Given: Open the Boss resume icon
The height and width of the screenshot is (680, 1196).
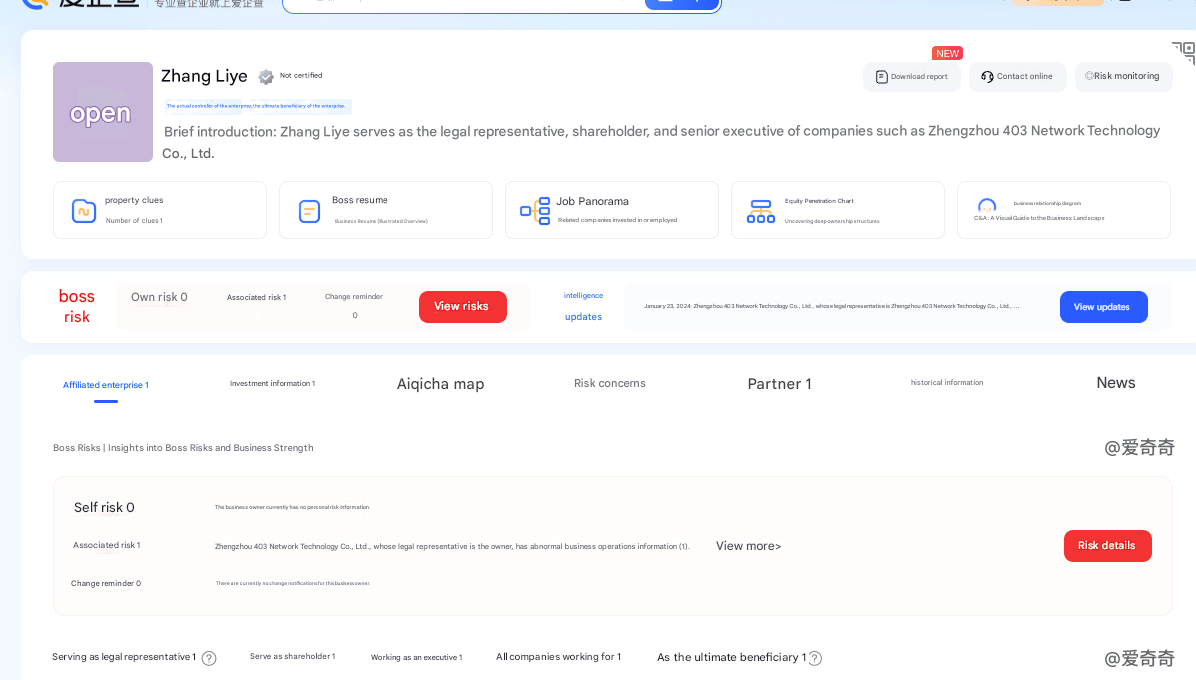Looking at the screenshot, I should click(x=310, y=211).
